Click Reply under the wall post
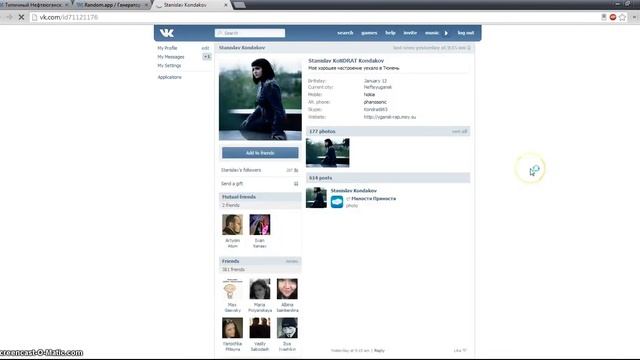Screen dimensions: 640x360 379,350
